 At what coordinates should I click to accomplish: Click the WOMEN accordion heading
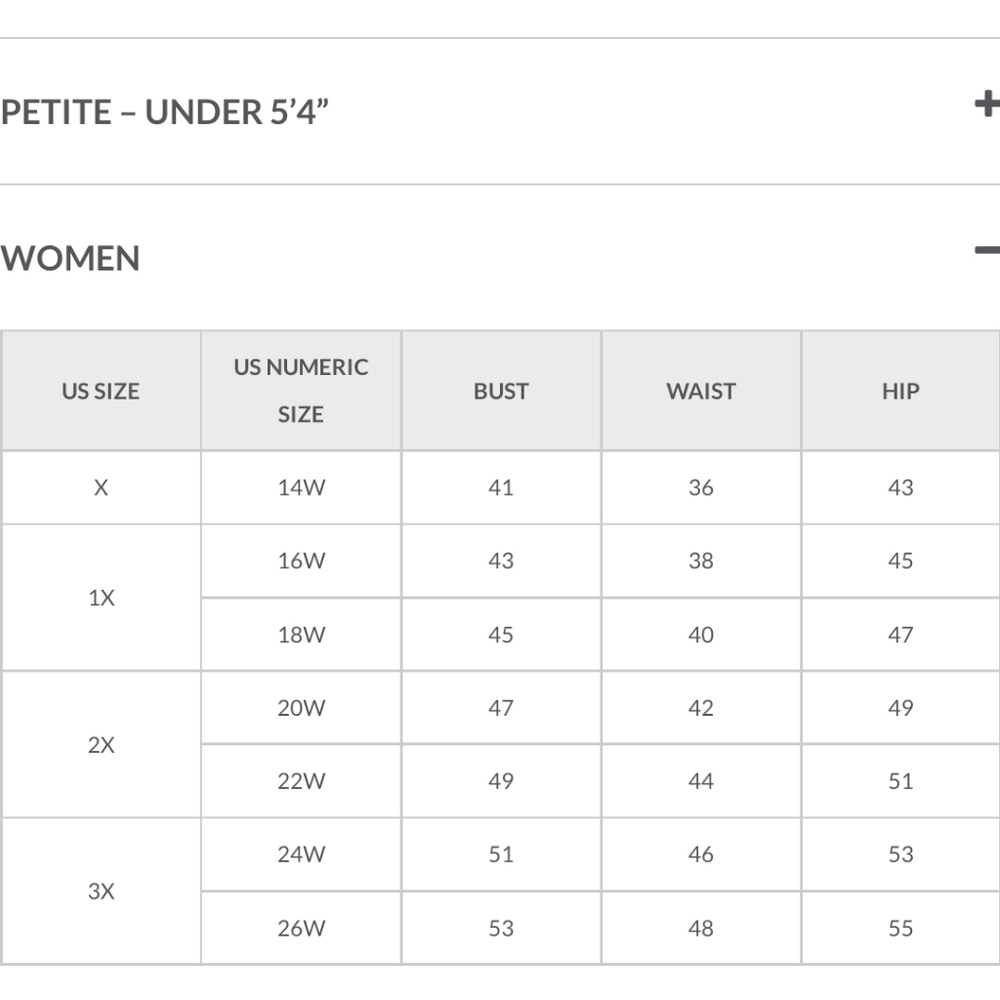[x=70, y=258]
